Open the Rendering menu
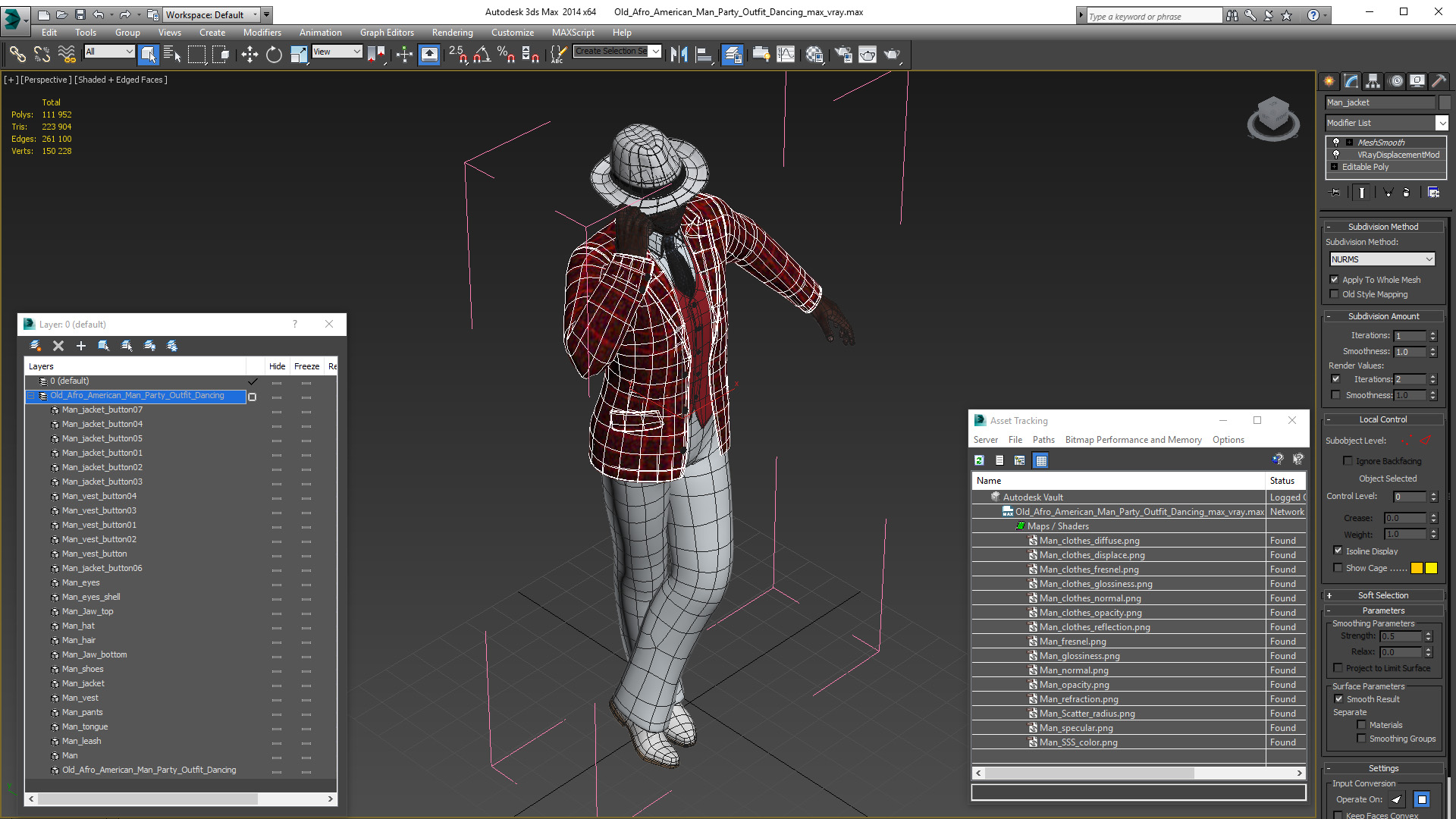1456x819 pixels. click(452, 33)
